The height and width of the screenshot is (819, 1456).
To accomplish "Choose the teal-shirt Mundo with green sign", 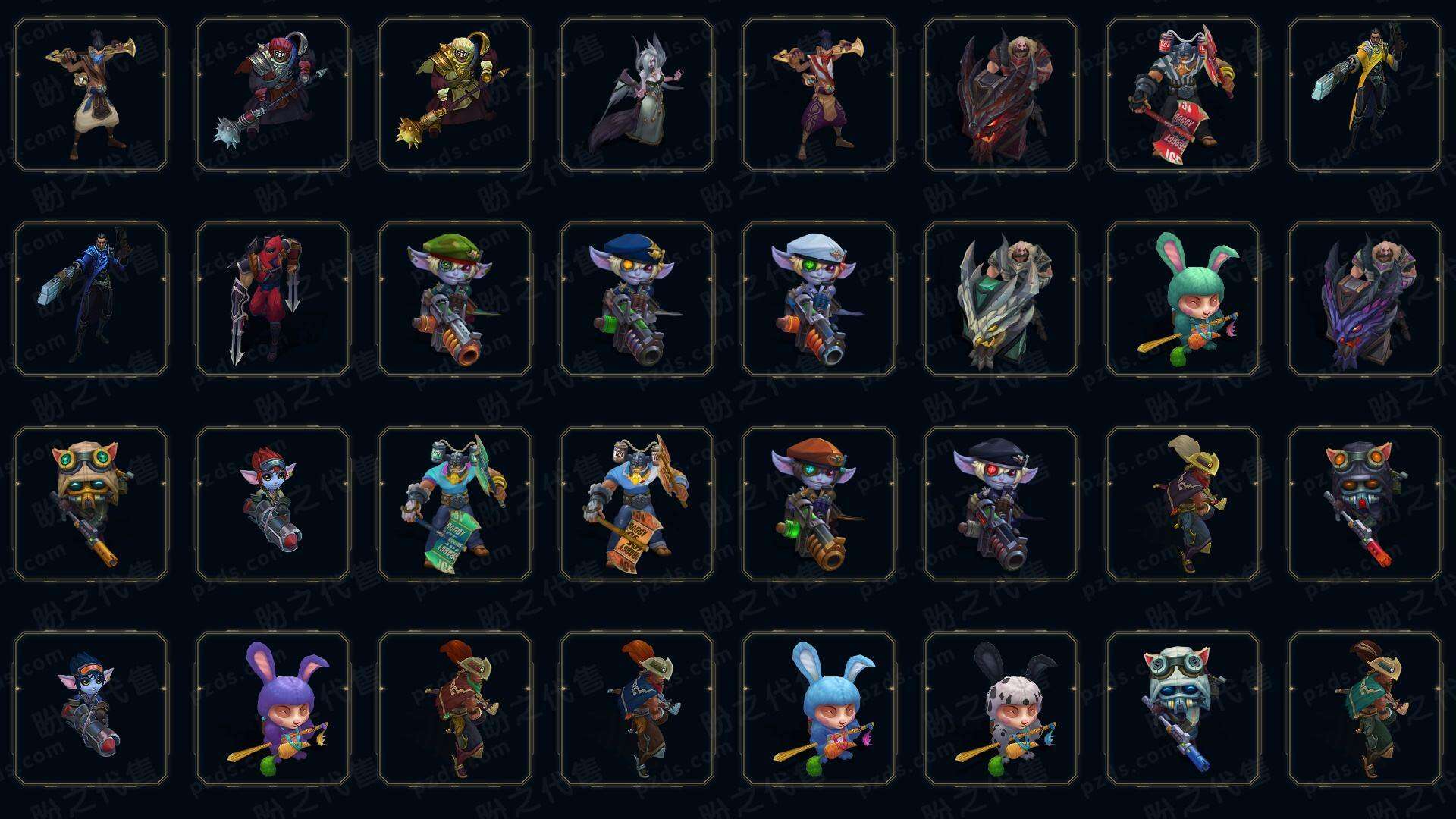I will coord(455,504).
